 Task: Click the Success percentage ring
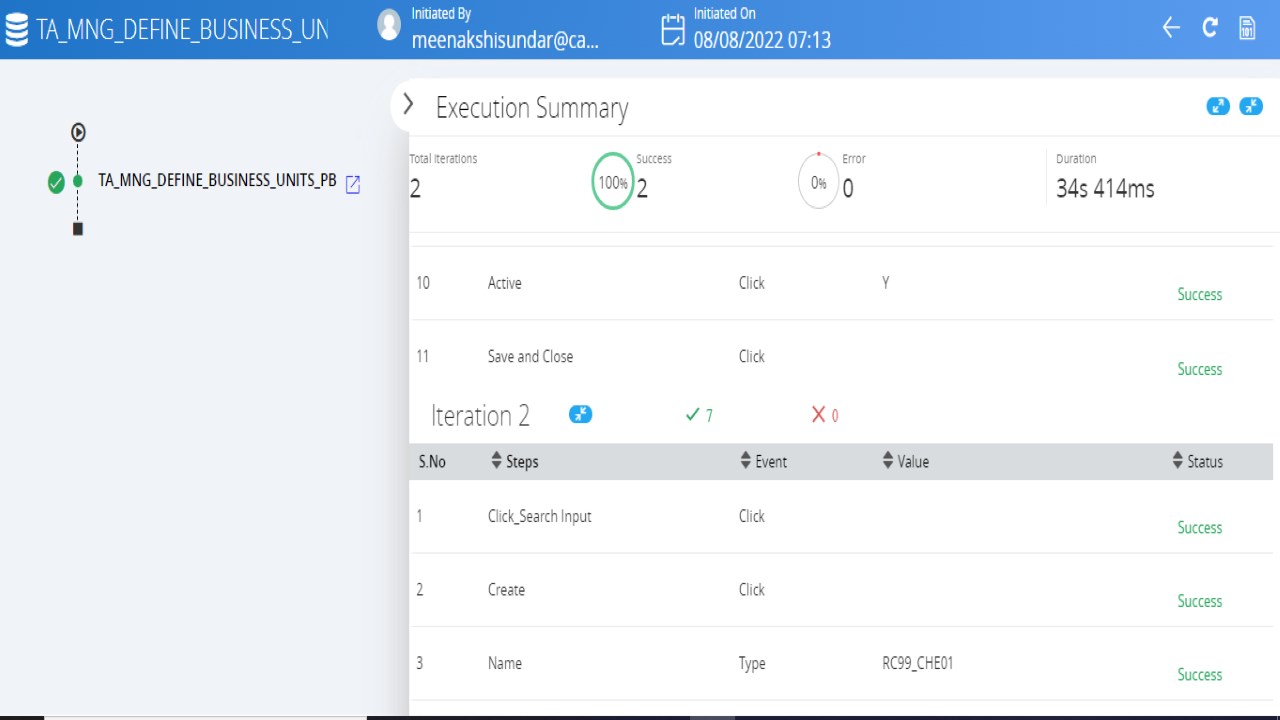point(613,183)
